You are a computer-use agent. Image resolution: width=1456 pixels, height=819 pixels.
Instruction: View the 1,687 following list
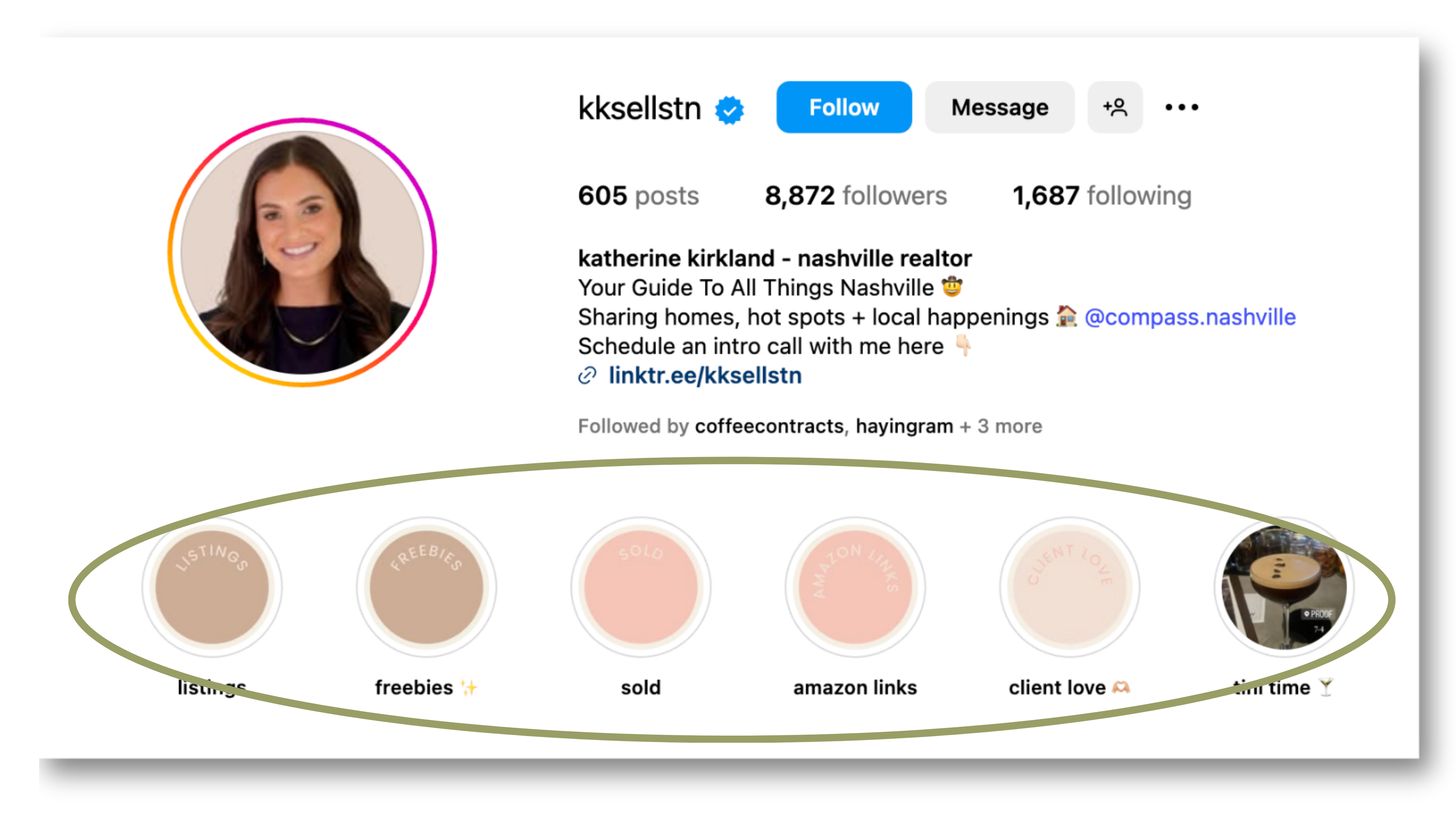click(1102, 195)
